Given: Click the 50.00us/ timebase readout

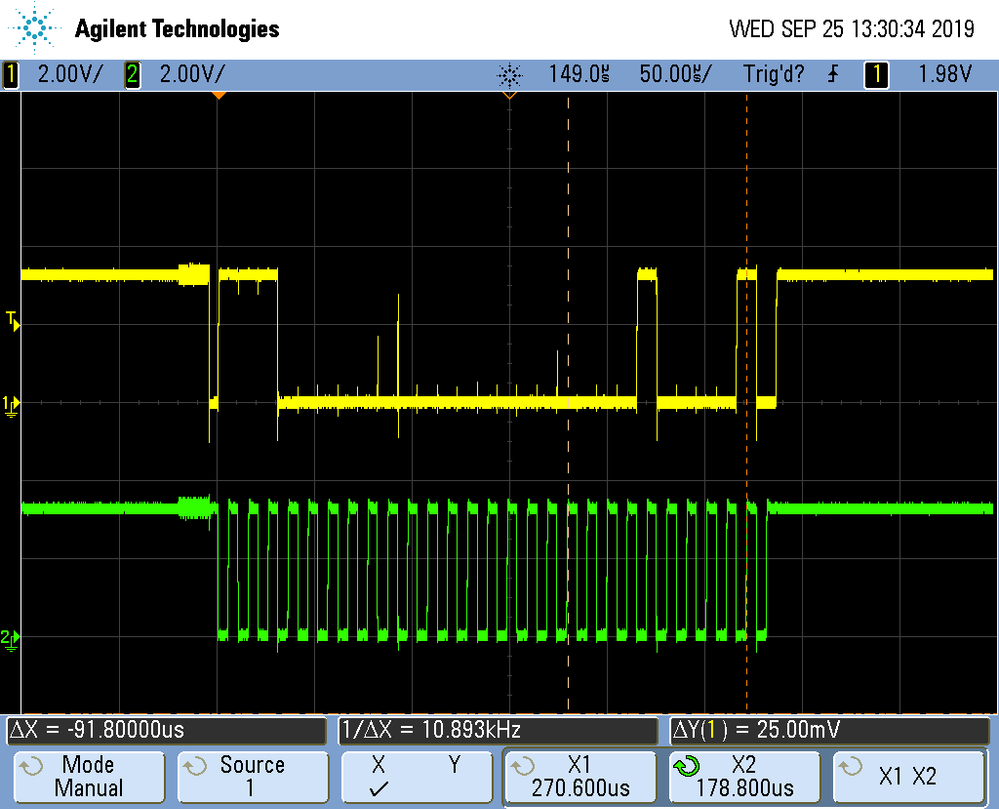Looking at the screenshot, I should click(x=675, y=75).
